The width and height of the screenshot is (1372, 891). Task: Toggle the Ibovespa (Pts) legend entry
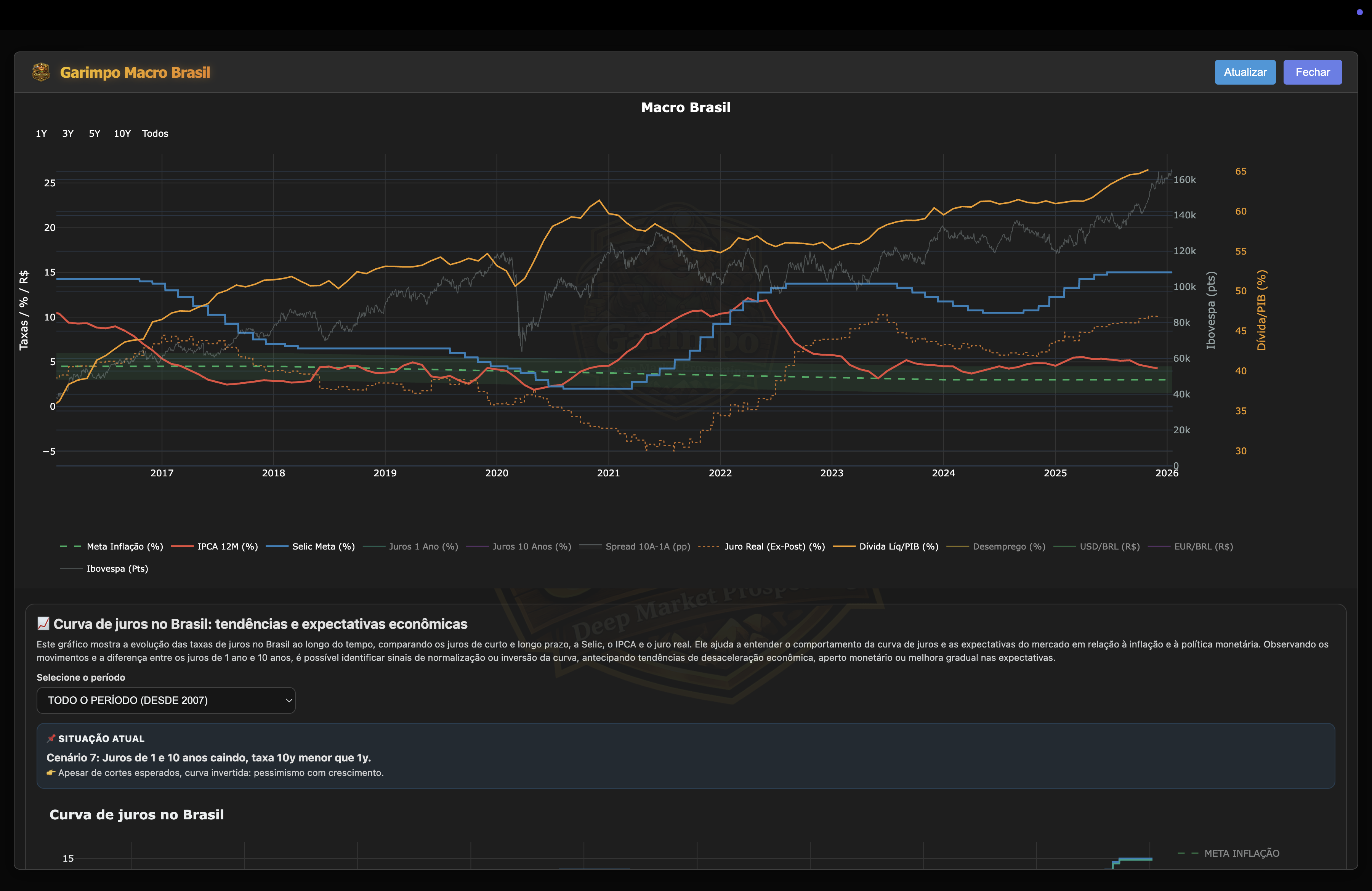(x=117, y=568)
